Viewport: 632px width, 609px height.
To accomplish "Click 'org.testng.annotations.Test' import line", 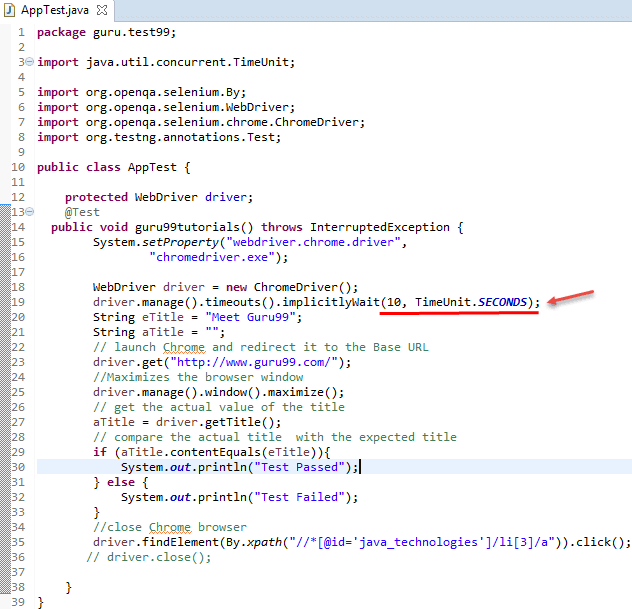I will point(159,137).
